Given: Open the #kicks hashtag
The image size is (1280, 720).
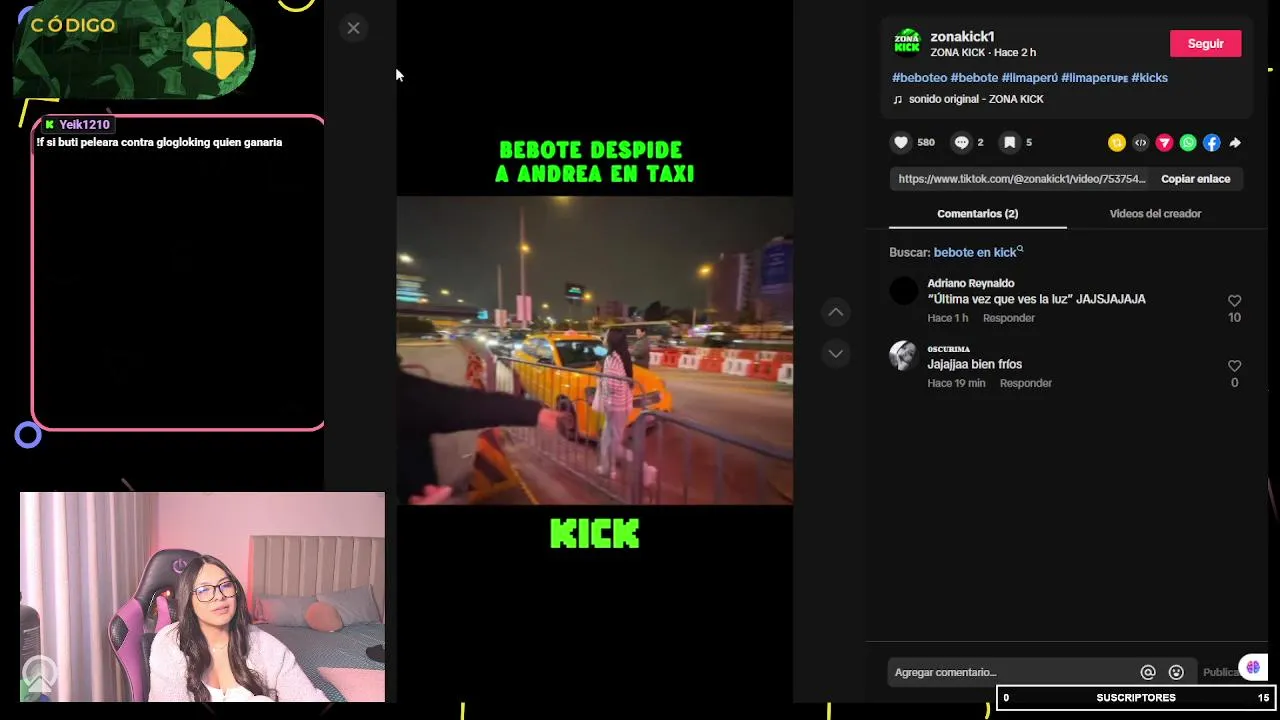Looking at the screenshot, I should click(x=1149, y=78).
